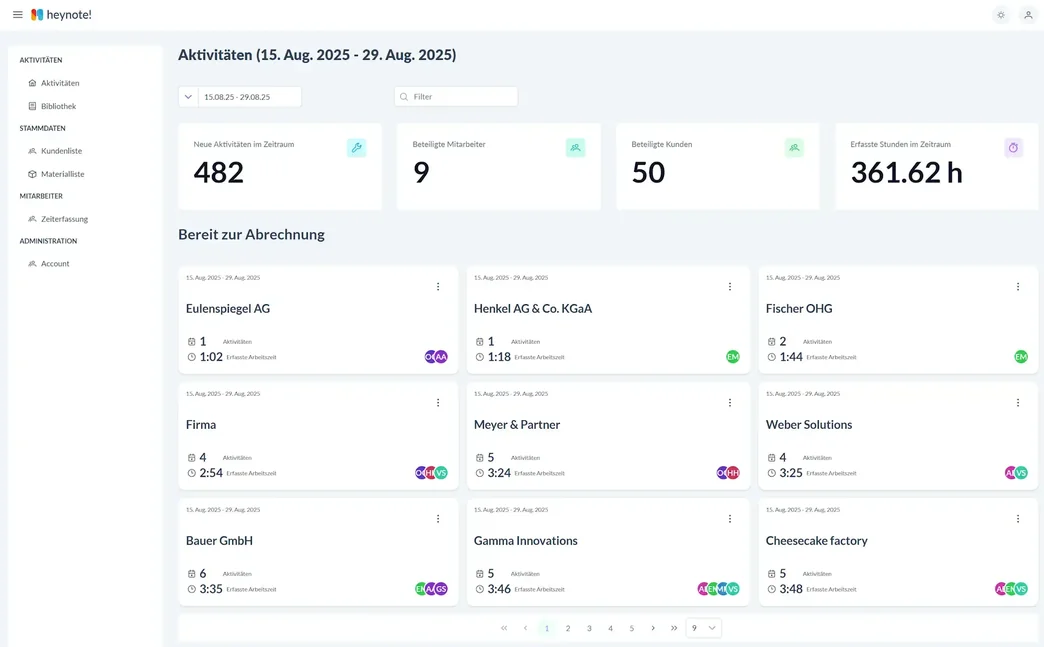The image size is (1044, 647).
Task: Select the EM avatar on Fischer OHG card
Action: pos(1021,356)
